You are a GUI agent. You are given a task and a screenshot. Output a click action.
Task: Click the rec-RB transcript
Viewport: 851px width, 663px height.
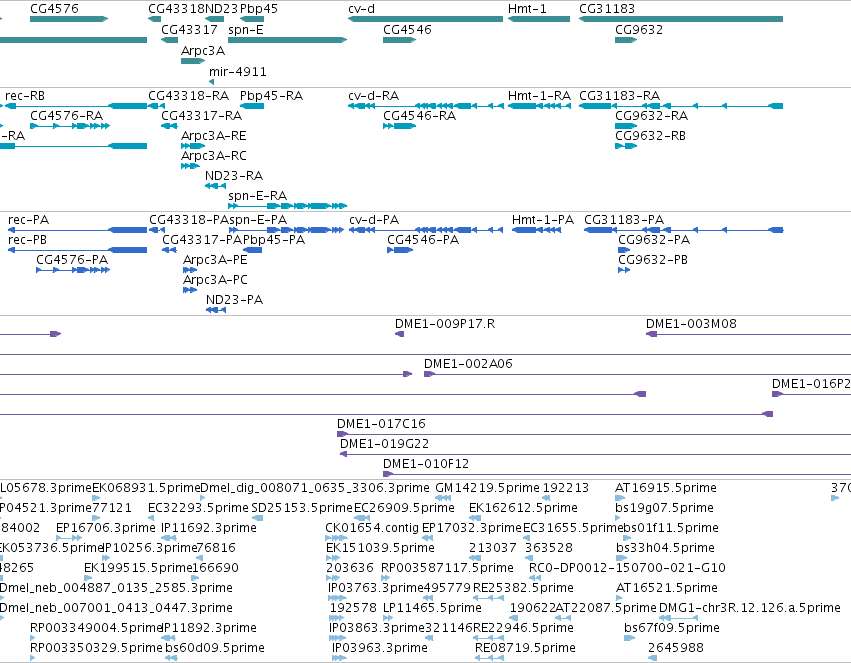pos(76,106)
